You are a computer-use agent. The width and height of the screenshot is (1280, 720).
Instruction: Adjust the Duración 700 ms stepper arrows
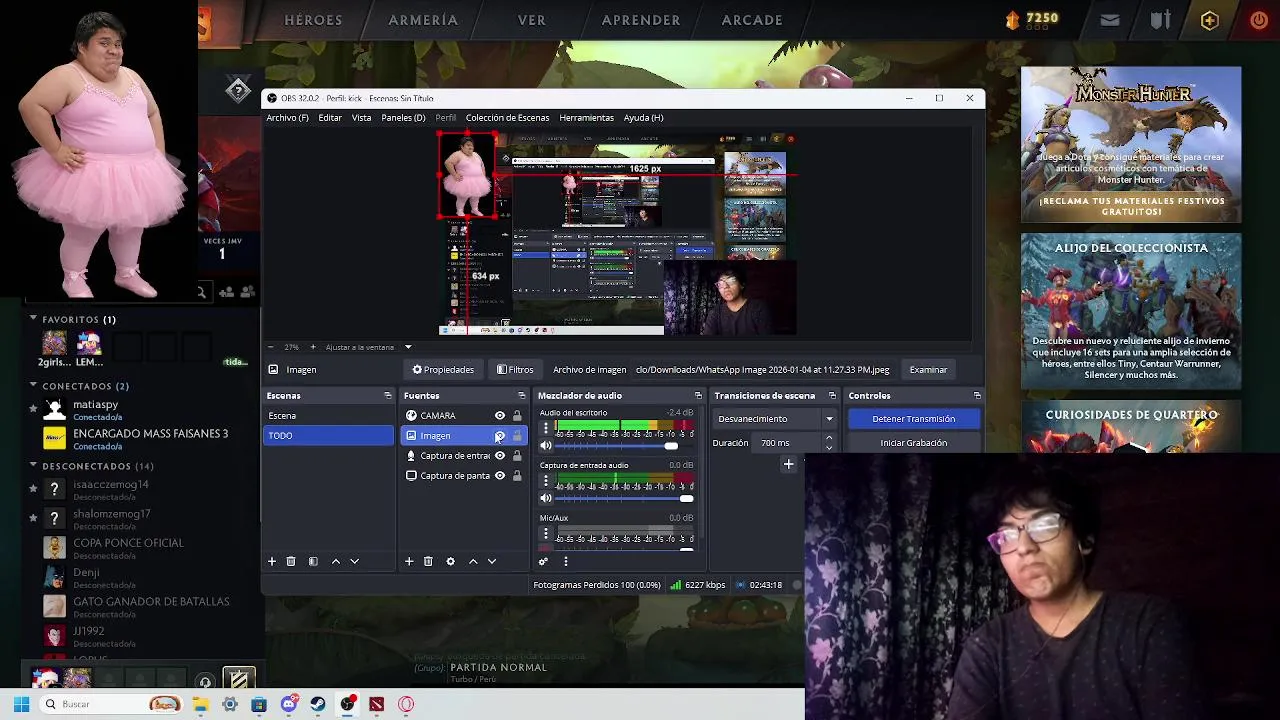tap(829, 443)
